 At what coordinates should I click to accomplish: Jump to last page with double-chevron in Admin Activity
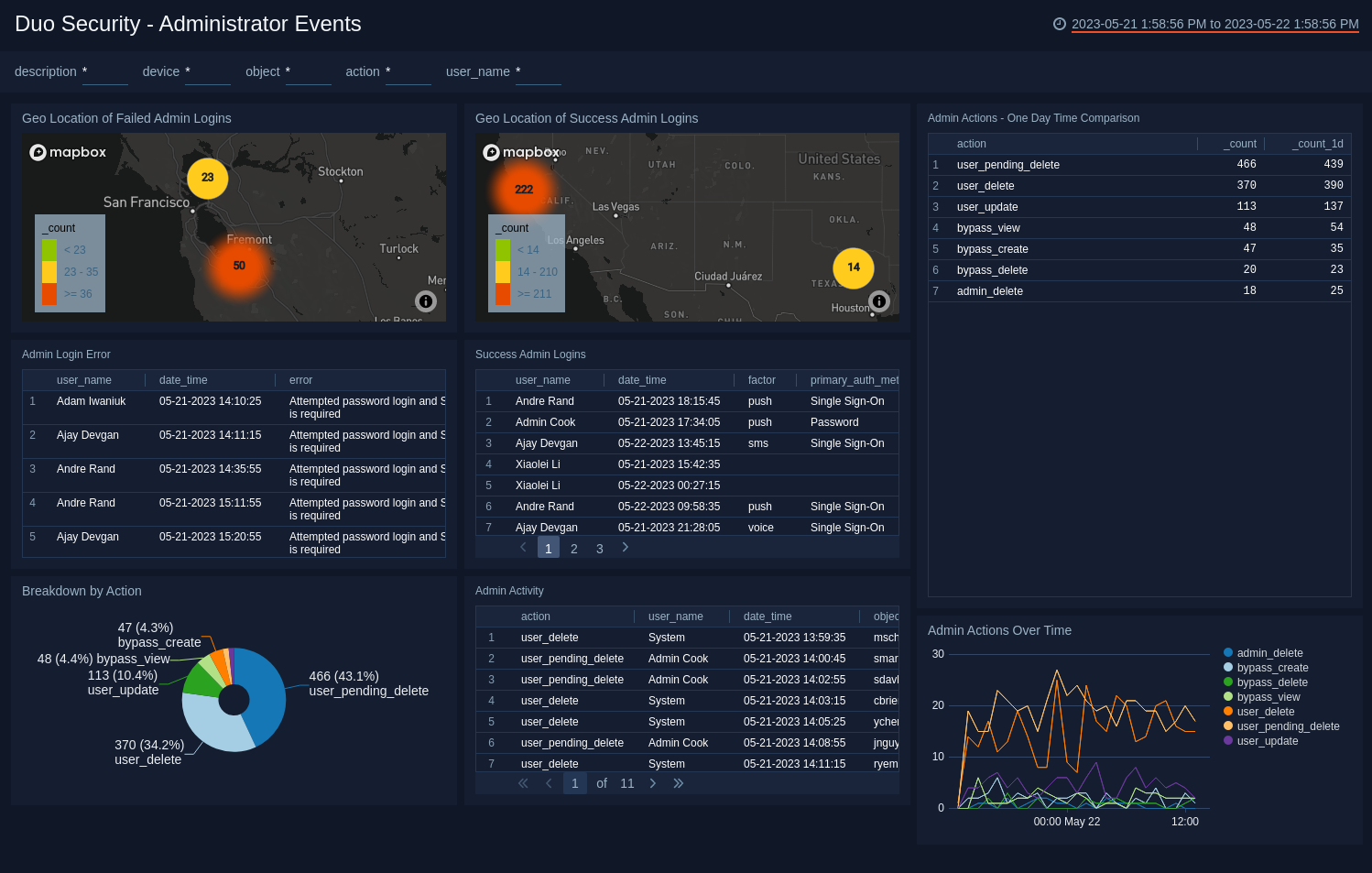coord(679,783)
